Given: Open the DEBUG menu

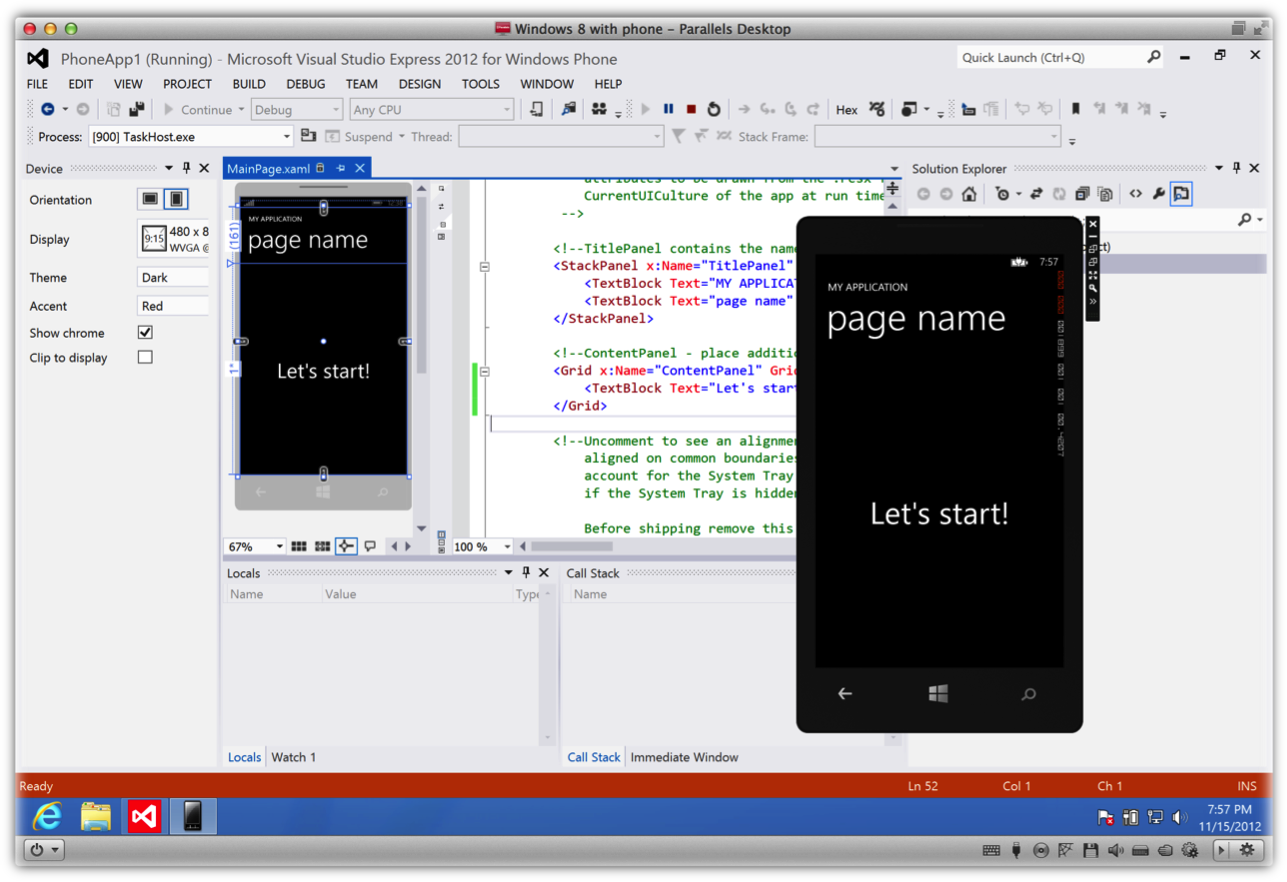Looking at the screenshot, I should pyautogui.click(x=306, y=84).
